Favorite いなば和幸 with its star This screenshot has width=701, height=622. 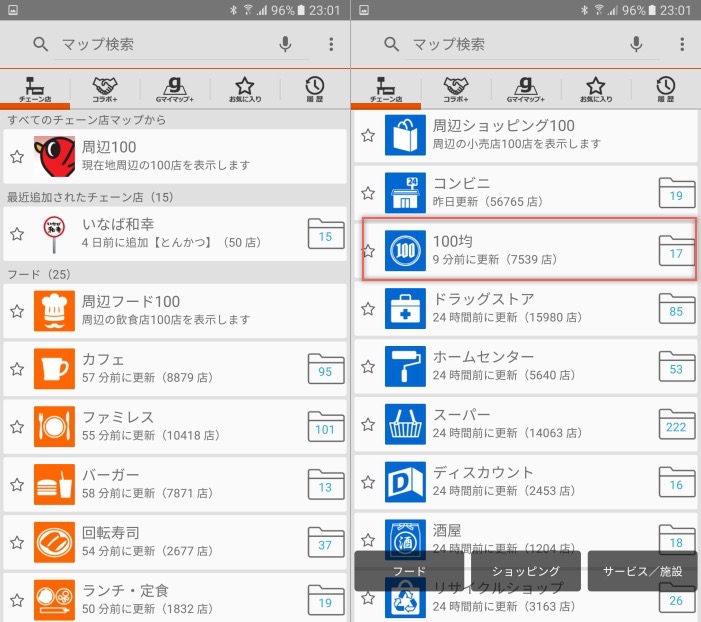pos(17,234)
